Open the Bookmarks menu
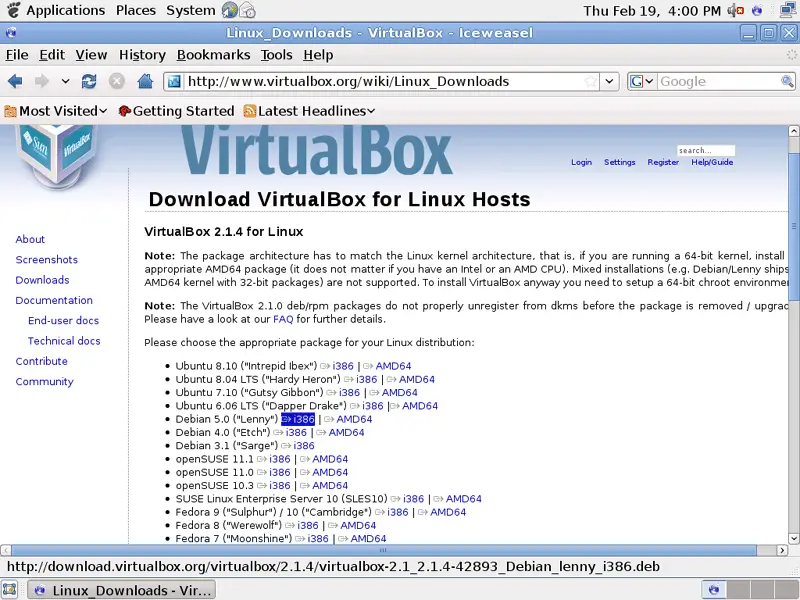 click(x=213, y=55)
